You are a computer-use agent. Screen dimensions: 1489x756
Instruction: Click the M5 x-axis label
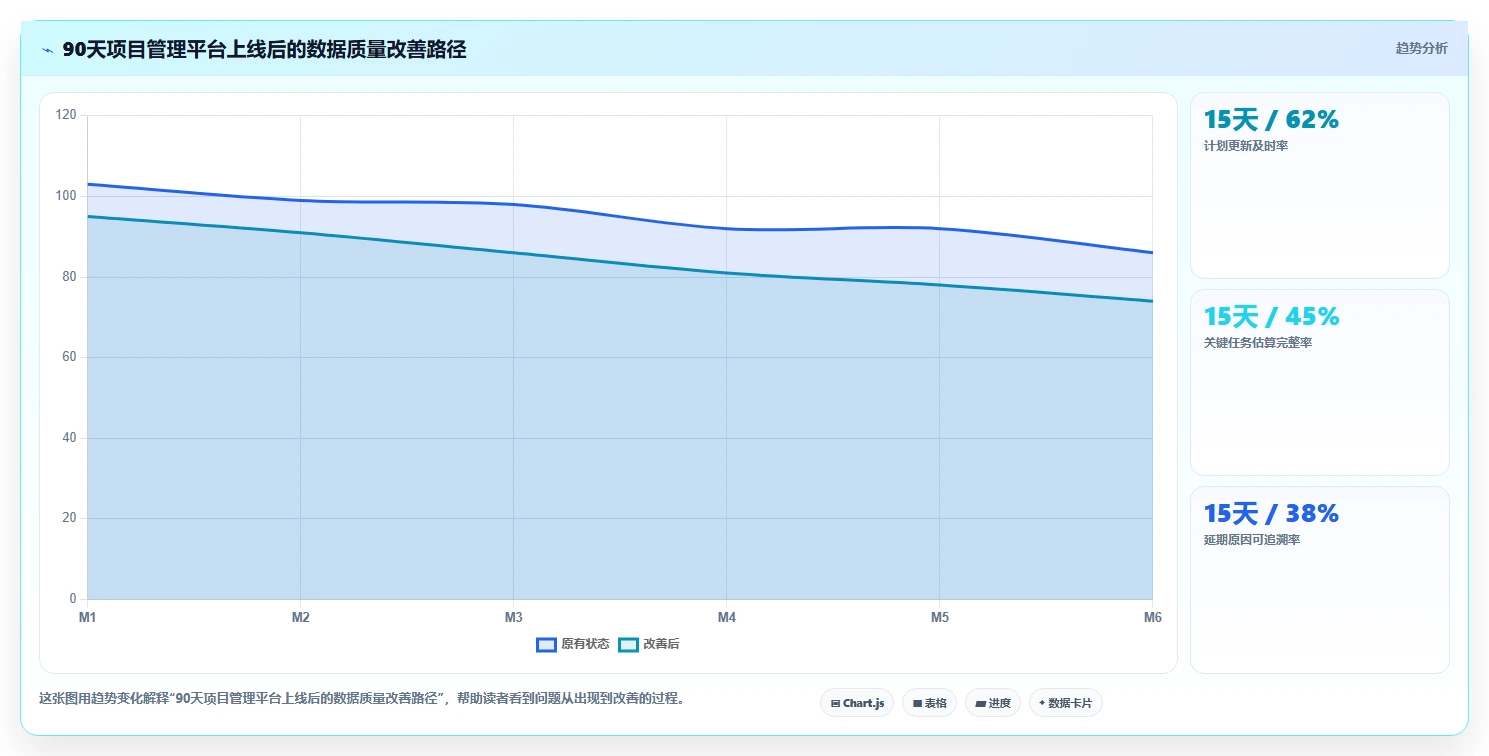click(940, 617)
